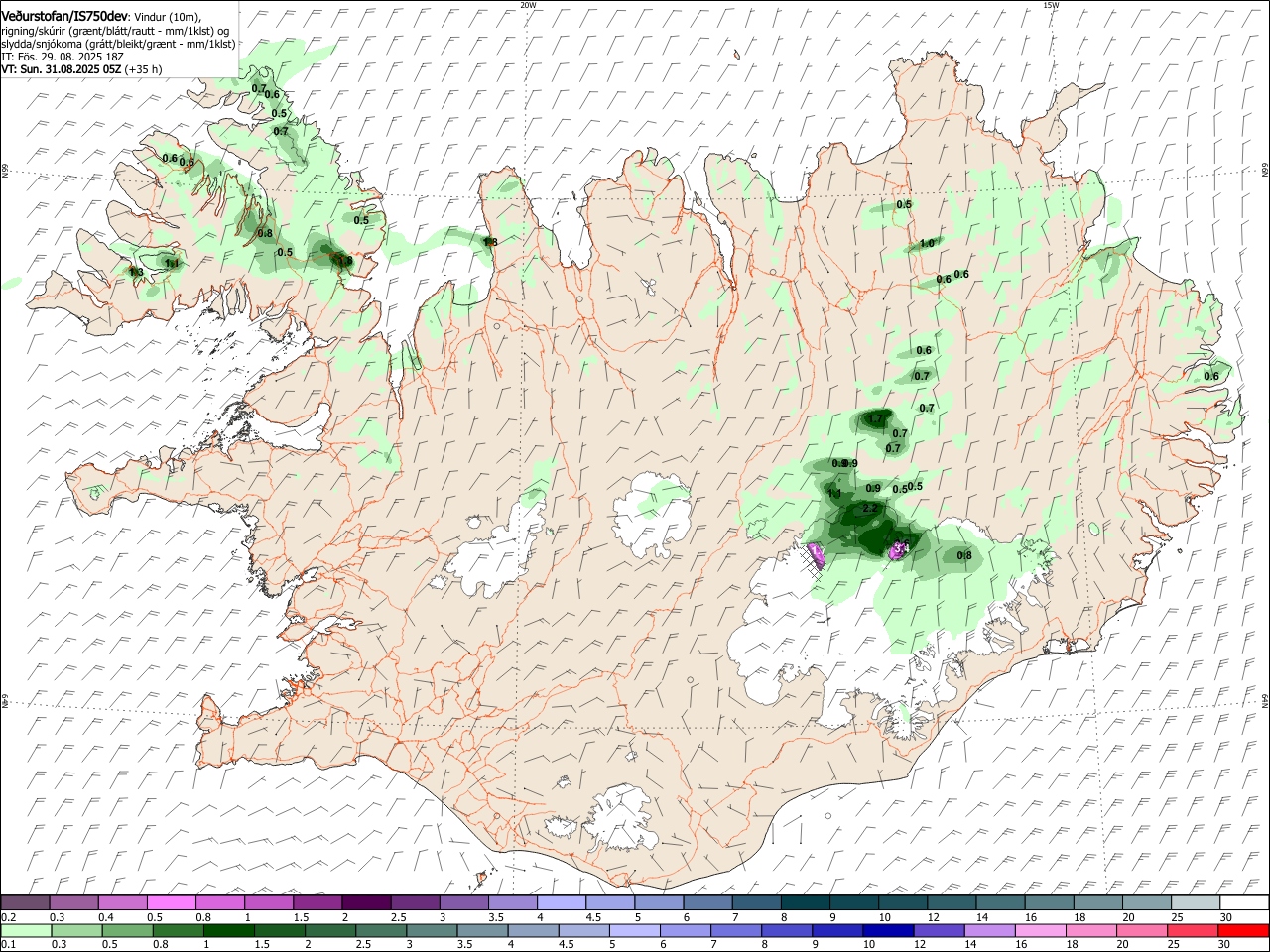Click the bright red 30 swatch, bottom legend row
Screen dimensions: 1270x952
point(1242,930)
